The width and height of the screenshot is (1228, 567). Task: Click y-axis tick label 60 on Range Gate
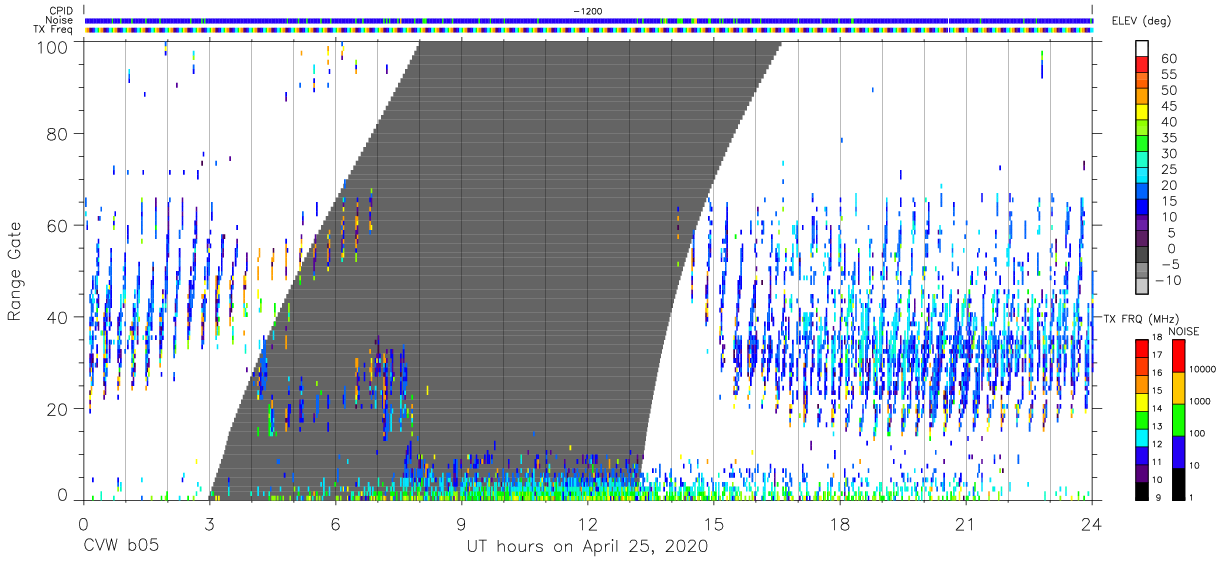coord(57,225)
